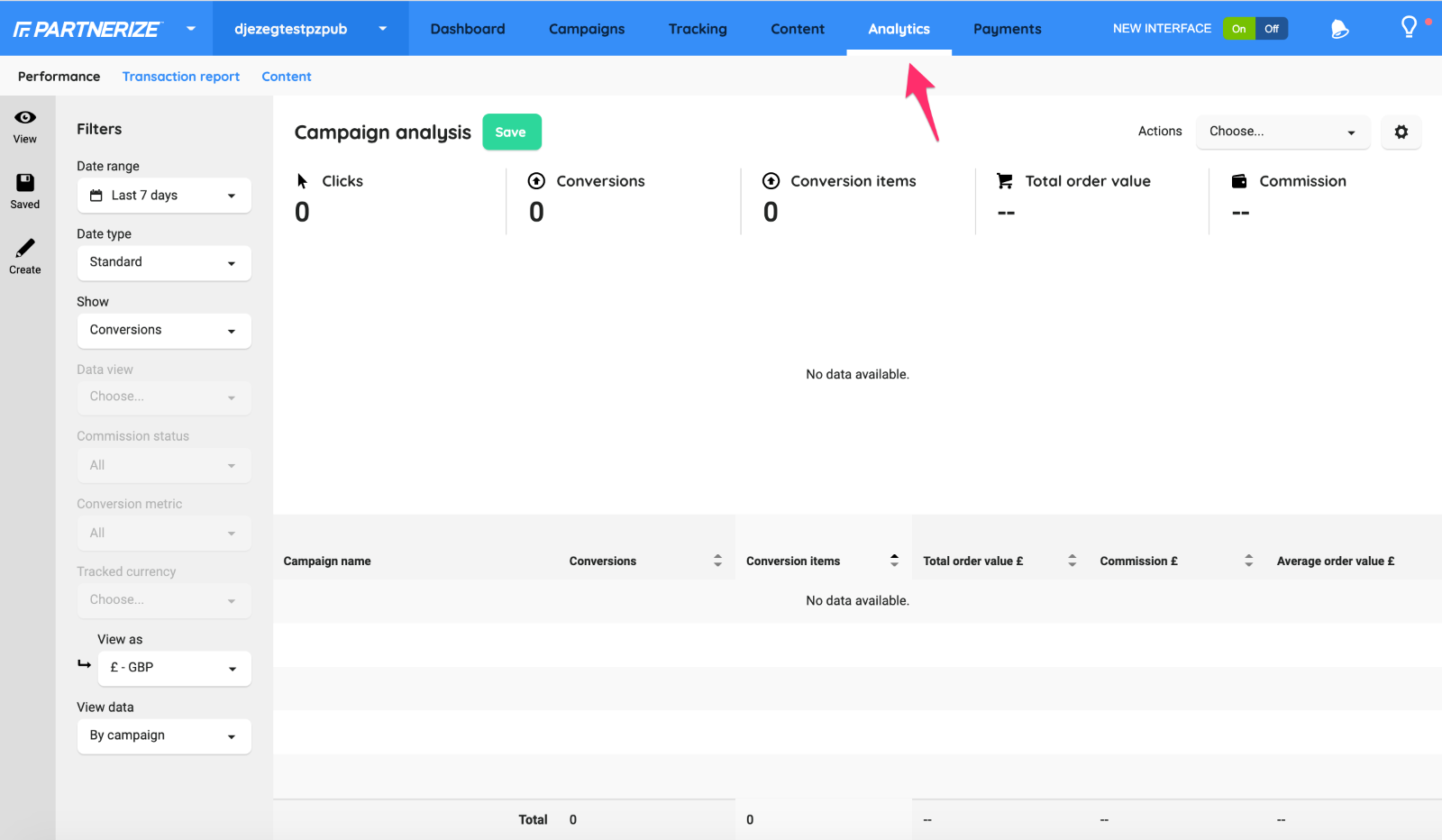
Task: Open the Show Conversions dropdown
Action: [164, 330]
